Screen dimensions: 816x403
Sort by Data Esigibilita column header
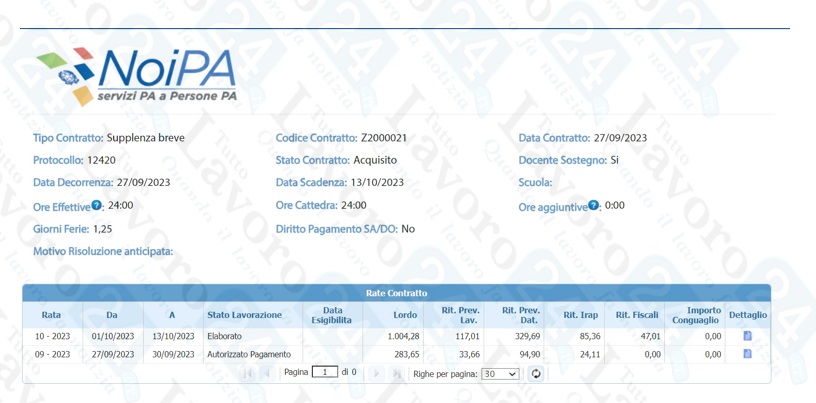click(332, 315)
